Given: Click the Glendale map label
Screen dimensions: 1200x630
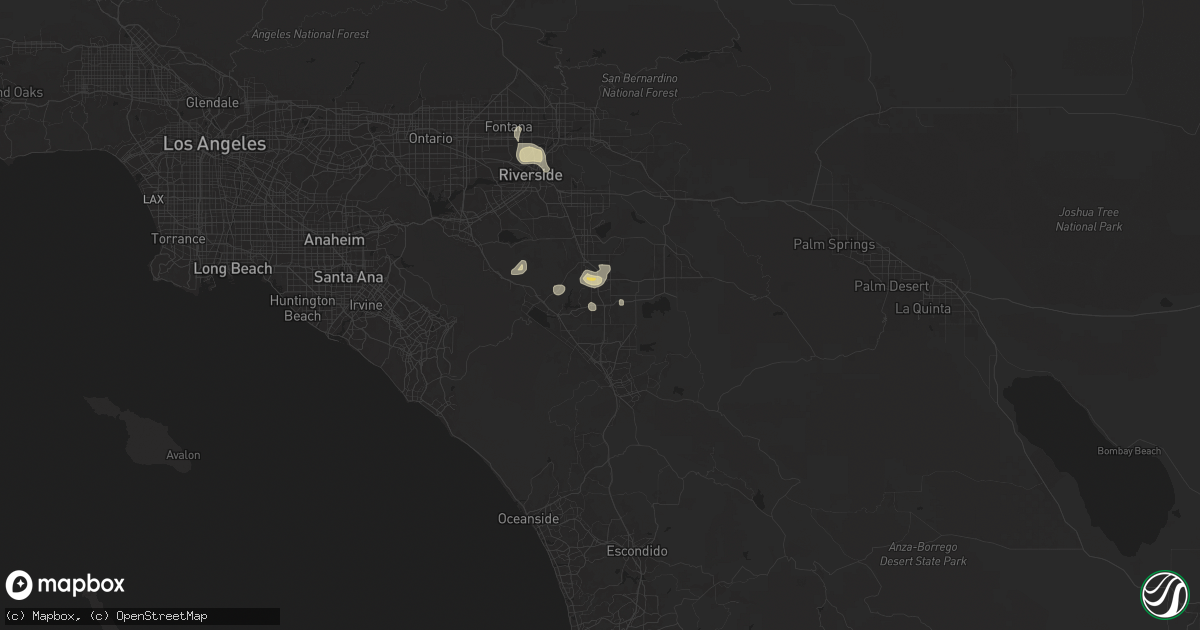Looking at the screenshot, I should tap(213, 103).
